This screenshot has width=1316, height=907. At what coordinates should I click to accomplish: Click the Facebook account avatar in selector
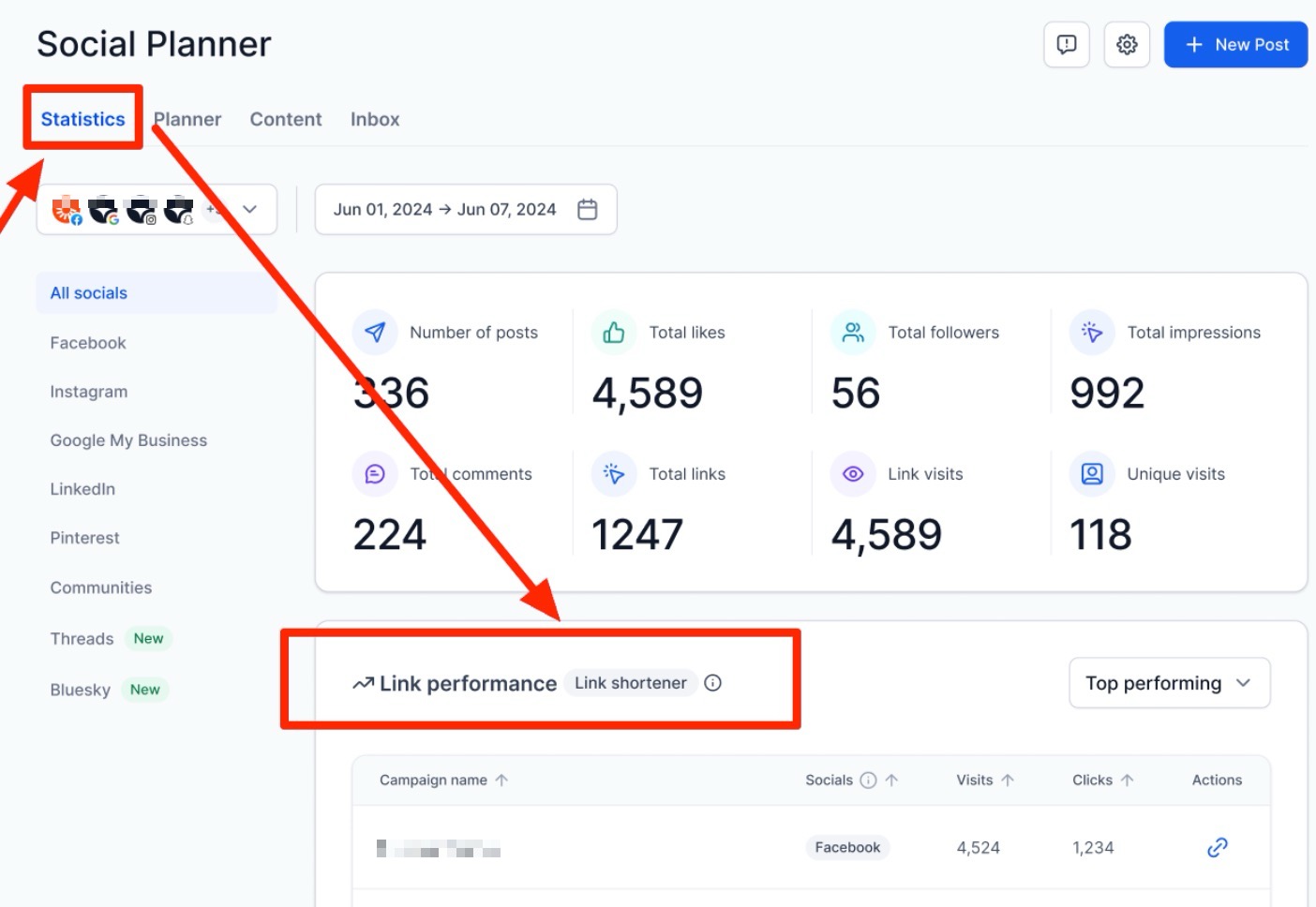click(67, 211)
